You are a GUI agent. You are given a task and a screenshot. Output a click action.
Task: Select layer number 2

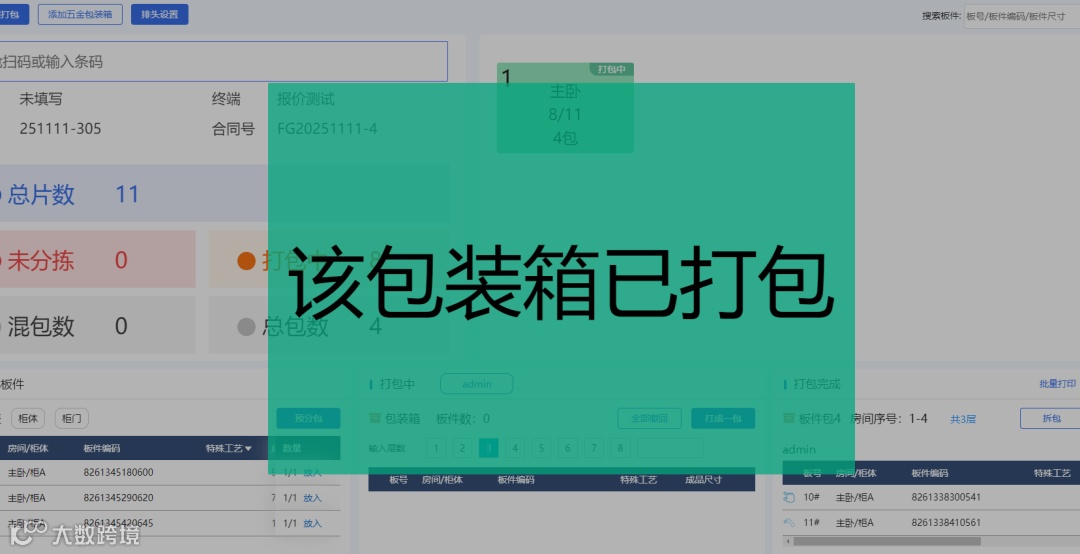[462, 448]
